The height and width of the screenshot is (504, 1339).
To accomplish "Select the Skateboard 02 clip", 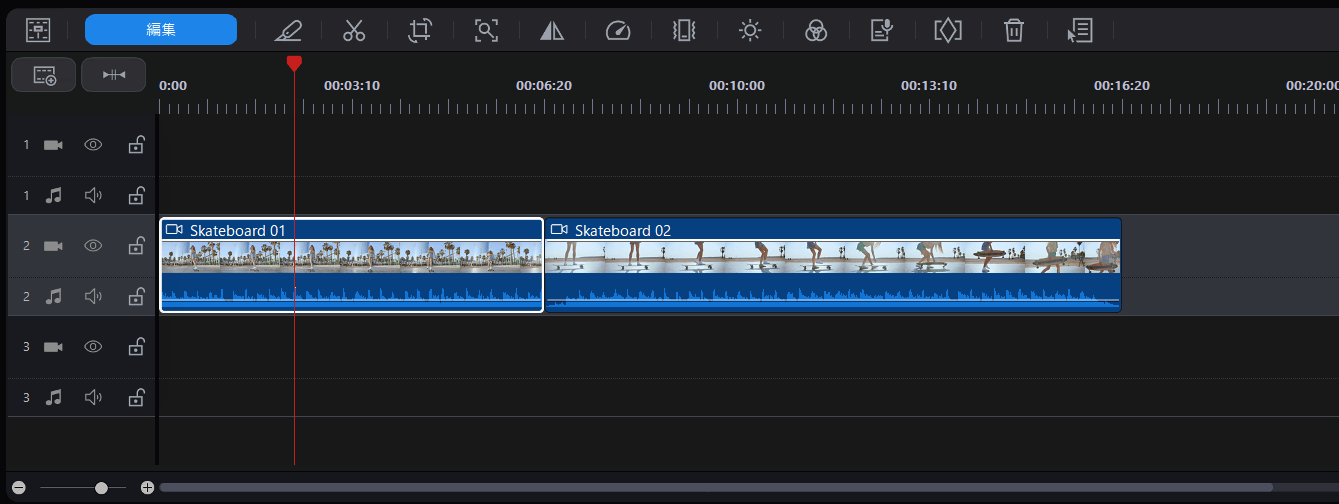I will coord(832,265).
